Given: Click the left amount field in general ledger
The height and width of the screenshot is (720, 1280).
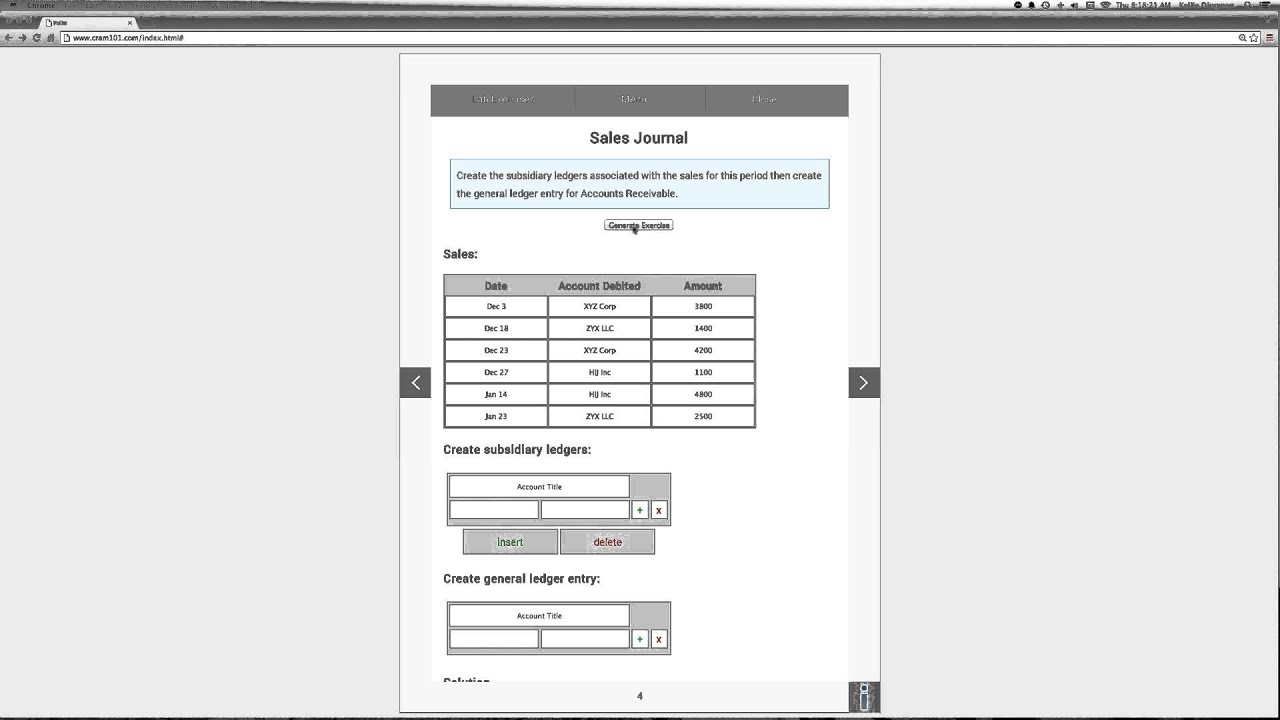Looking at the screenshot, I should (494, 639).
